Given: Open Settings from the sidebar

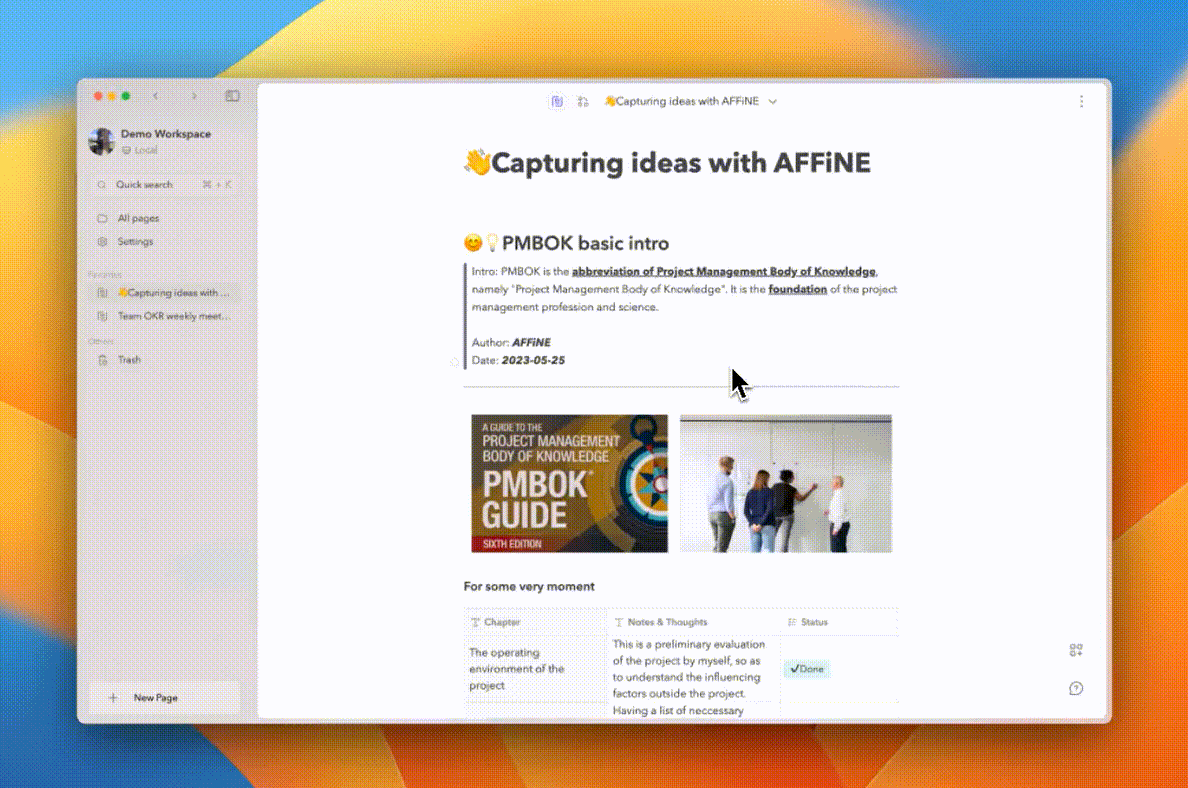Looking at the screenshot, I should point(164,242).
